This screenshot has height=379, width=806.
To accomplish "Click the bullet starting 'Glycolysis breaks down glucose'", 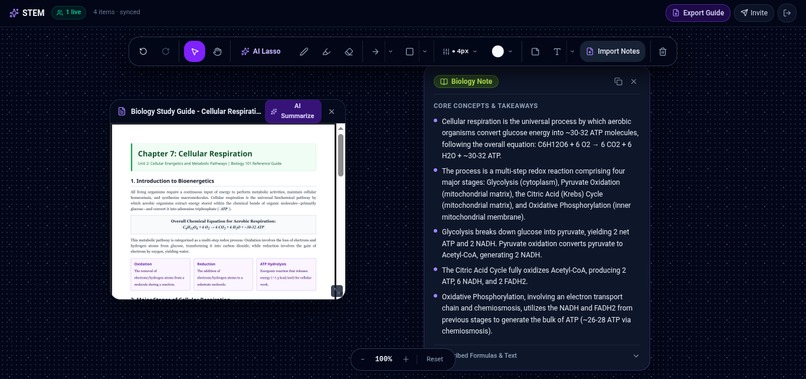I will pos(537,243).
